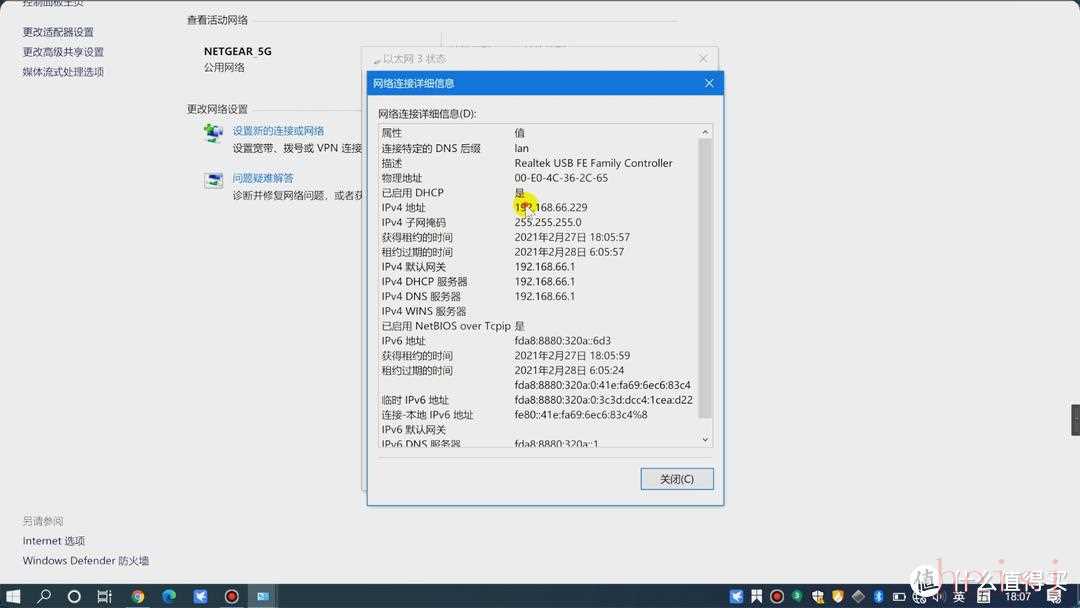Launch Google Chrome from taskbar
The image size is (1080, 608).
[x=138, y=596]
